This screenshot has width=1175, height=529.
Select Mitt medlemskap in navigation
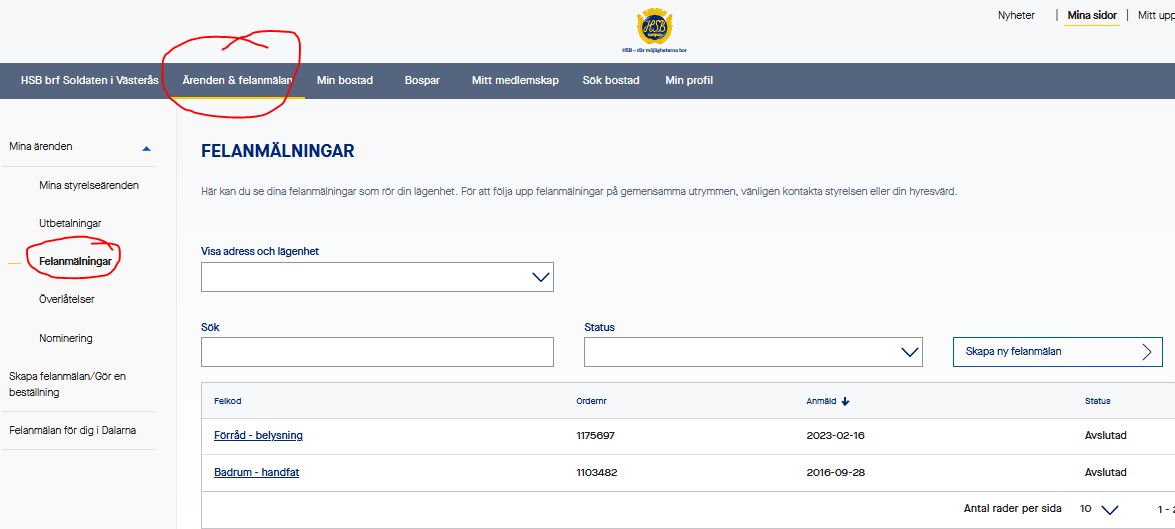515,81
